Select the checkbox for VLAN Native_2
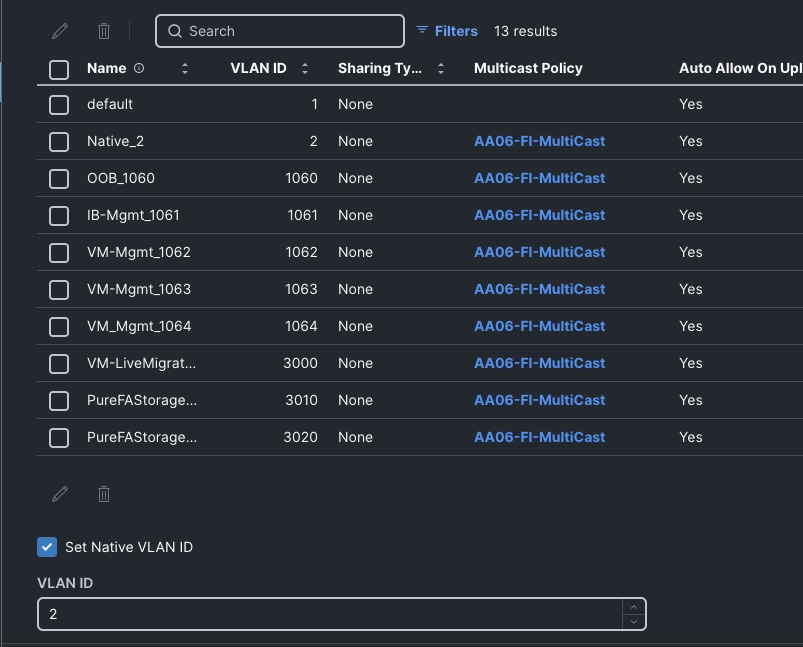Viewport: 803px width, 647px height. click(x=58, y=141)
